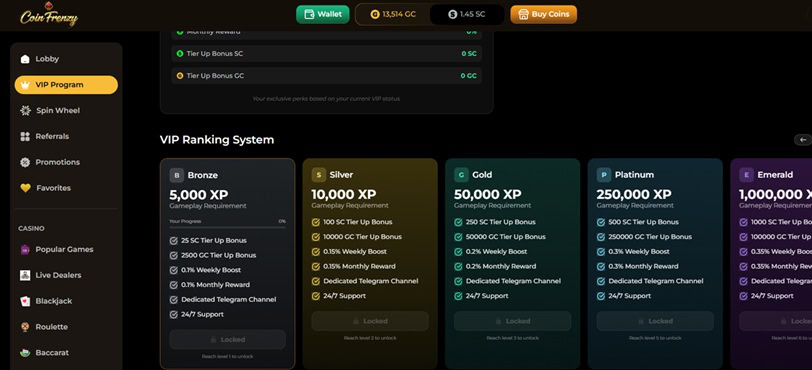Open Spin Wheel
812x370 pixels.
pyautogui.click(x=66, y=111)
